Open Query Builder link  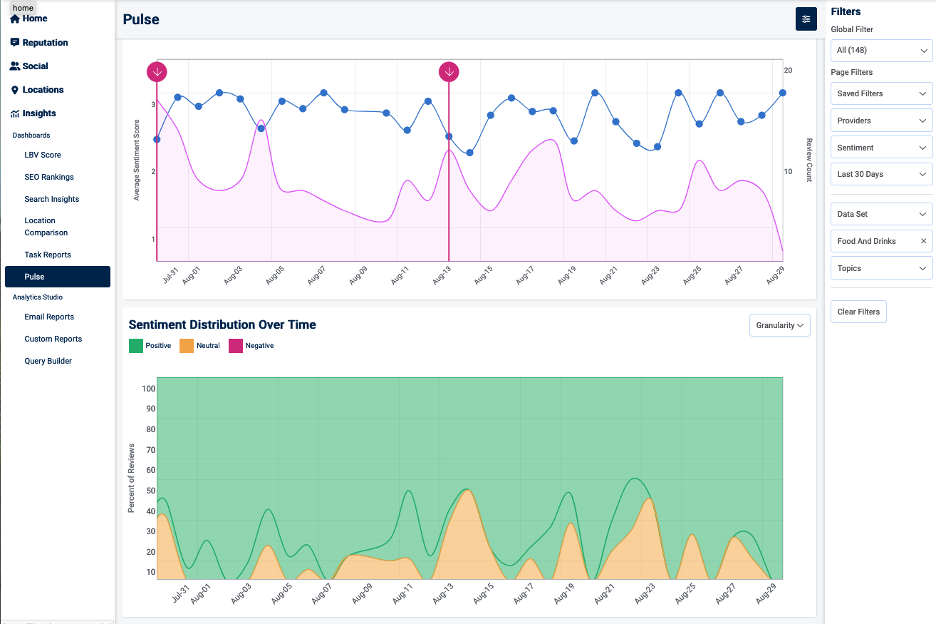click(x=48, y=361)
